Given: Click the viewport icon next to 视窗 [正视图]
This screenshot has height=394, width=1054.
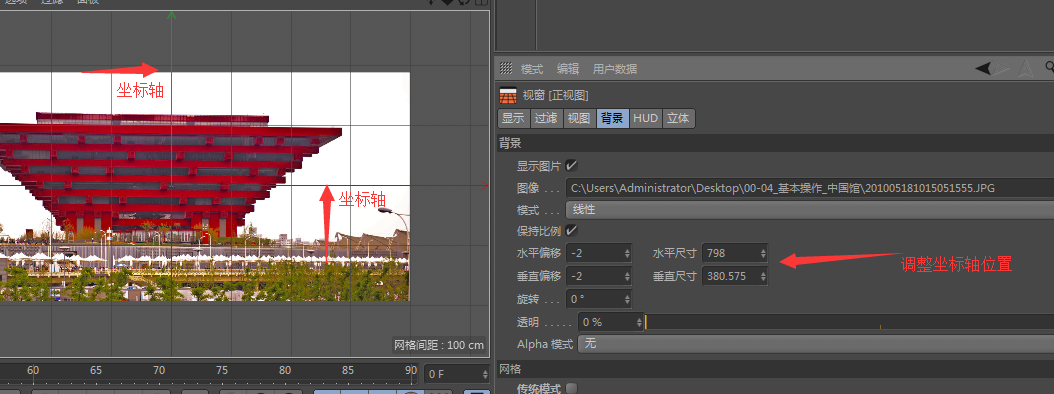Looking at the screenshot, I should tap(508, 95).
